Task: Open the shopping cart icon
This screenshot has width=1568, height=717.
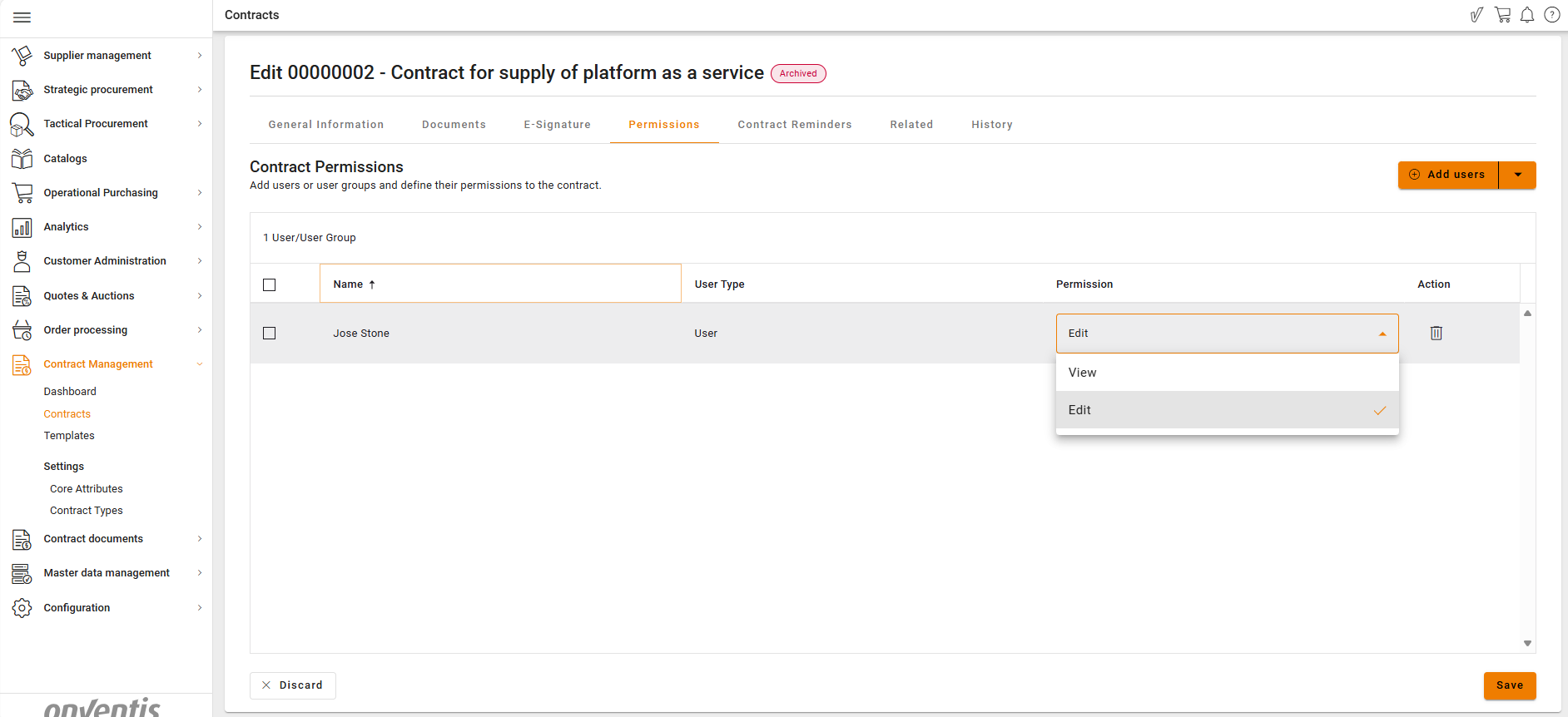Action: tap(1502, 15)
